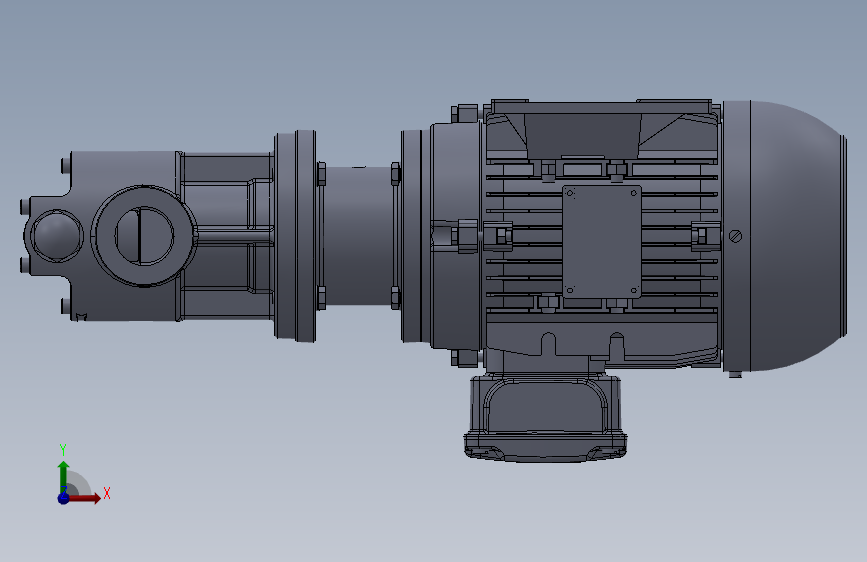Click the green Y axis arrow of the triad
Screen dimensions: 867x562
click(x=64, y=477)
